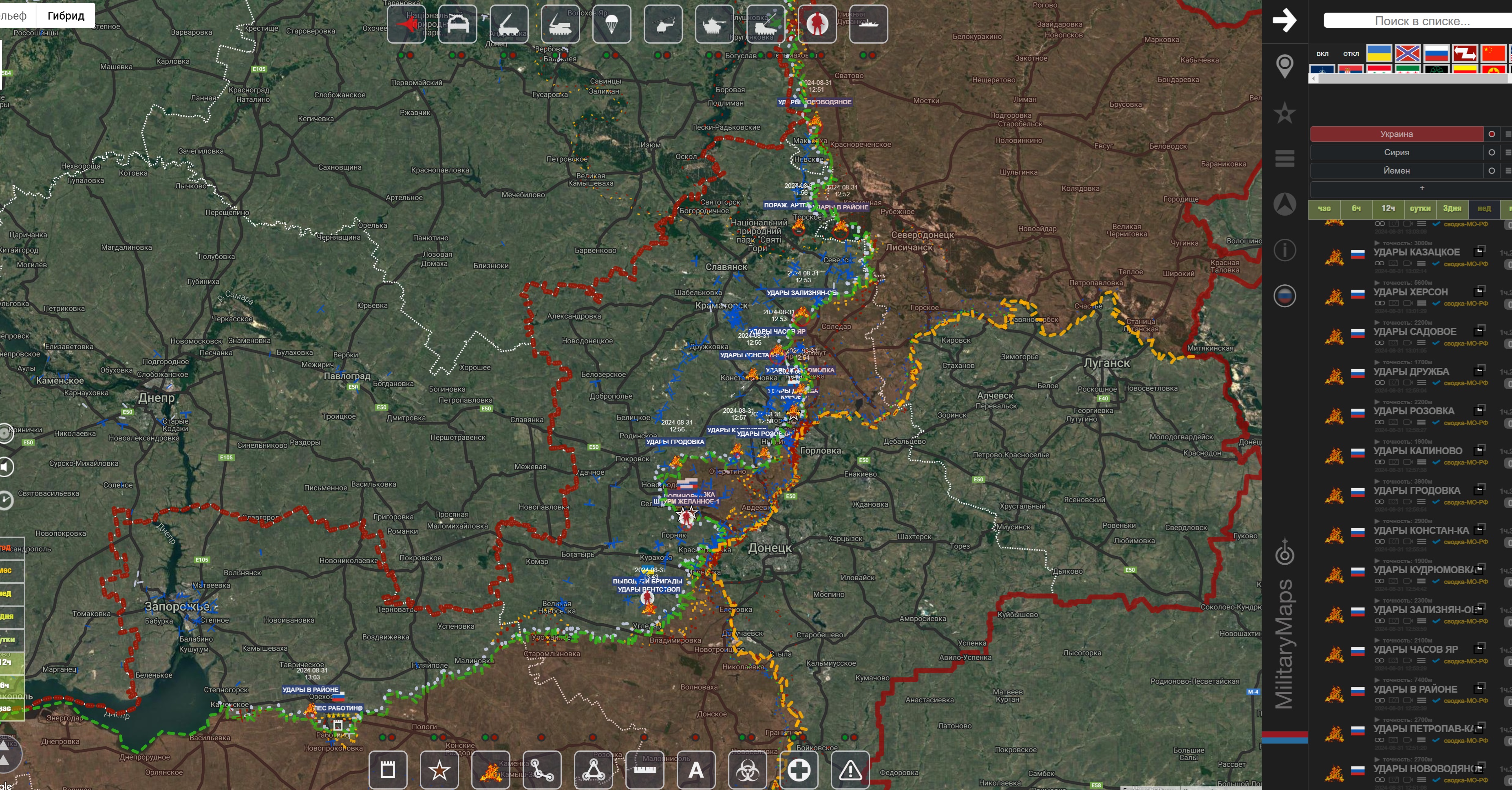Expand the УДАРЫ ХЕРСОН accuracy triangle
Image resolution: width=1512 pixels, height=790 pixels.
[1377, 283]
